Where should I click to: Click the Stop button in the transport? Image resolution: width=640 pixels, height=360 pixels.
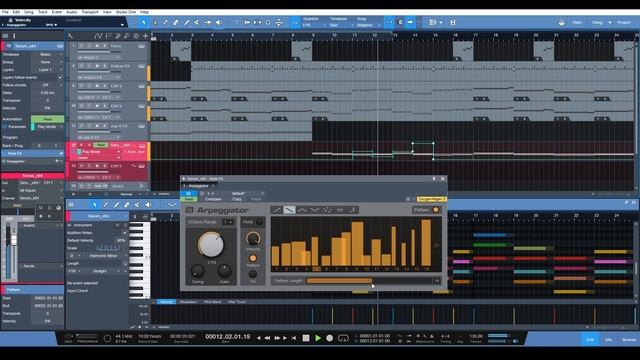point(306,338)
